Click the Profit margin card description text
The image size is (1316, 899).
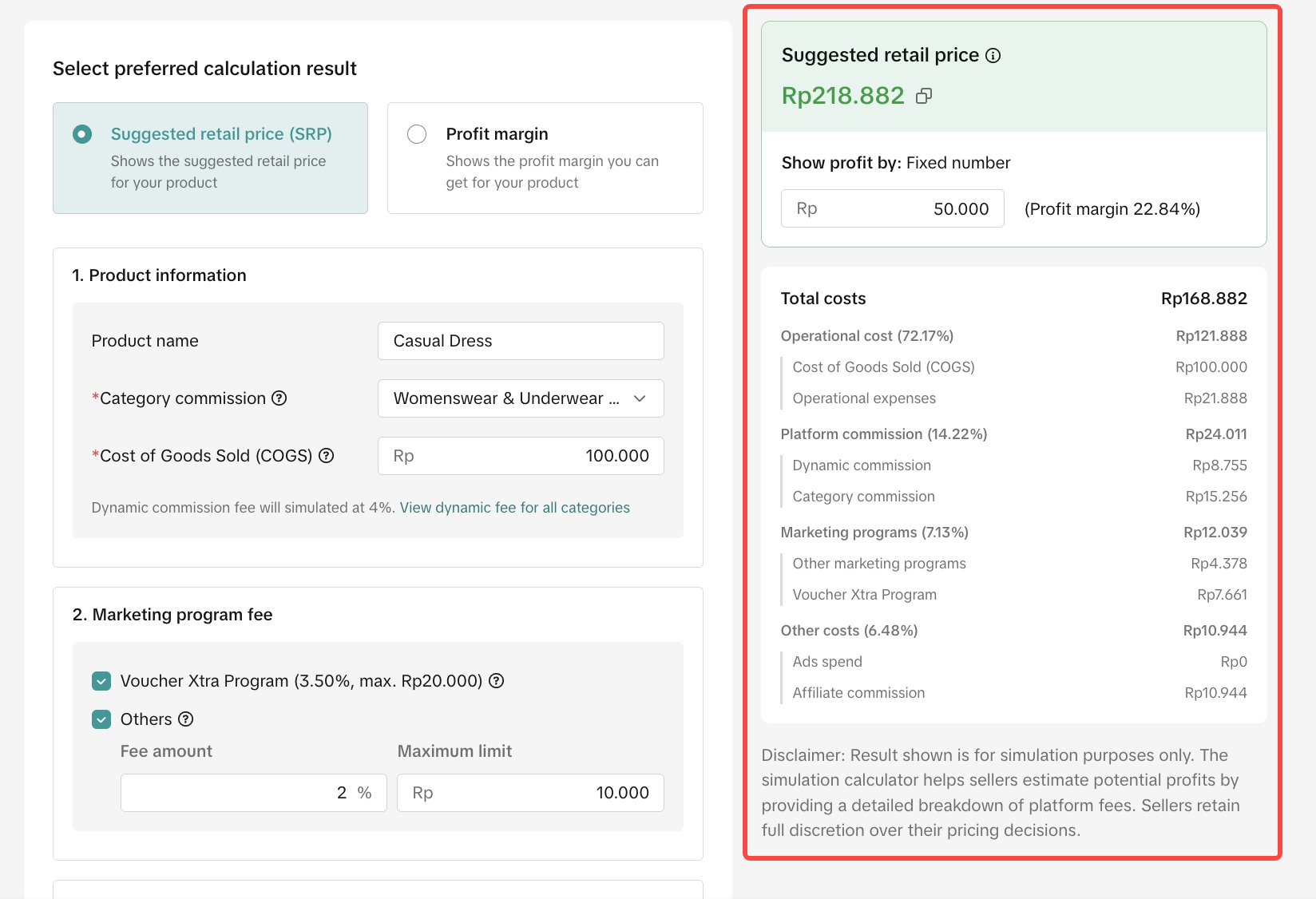pos(552,172)
